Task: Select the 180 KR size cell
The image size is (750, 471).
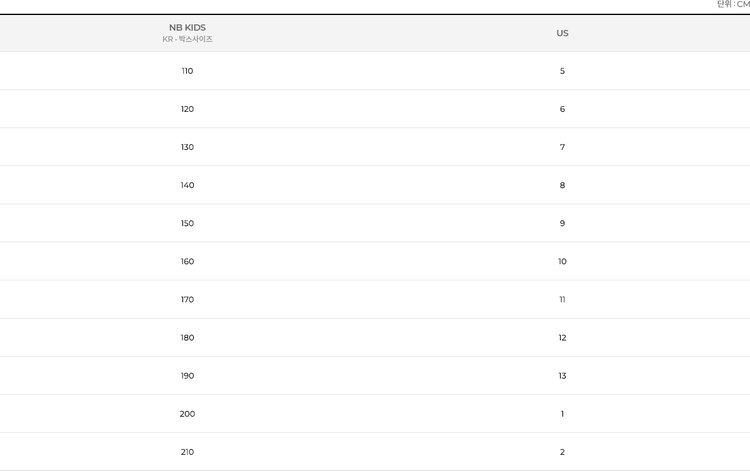Action: click(x=188, y=338)
